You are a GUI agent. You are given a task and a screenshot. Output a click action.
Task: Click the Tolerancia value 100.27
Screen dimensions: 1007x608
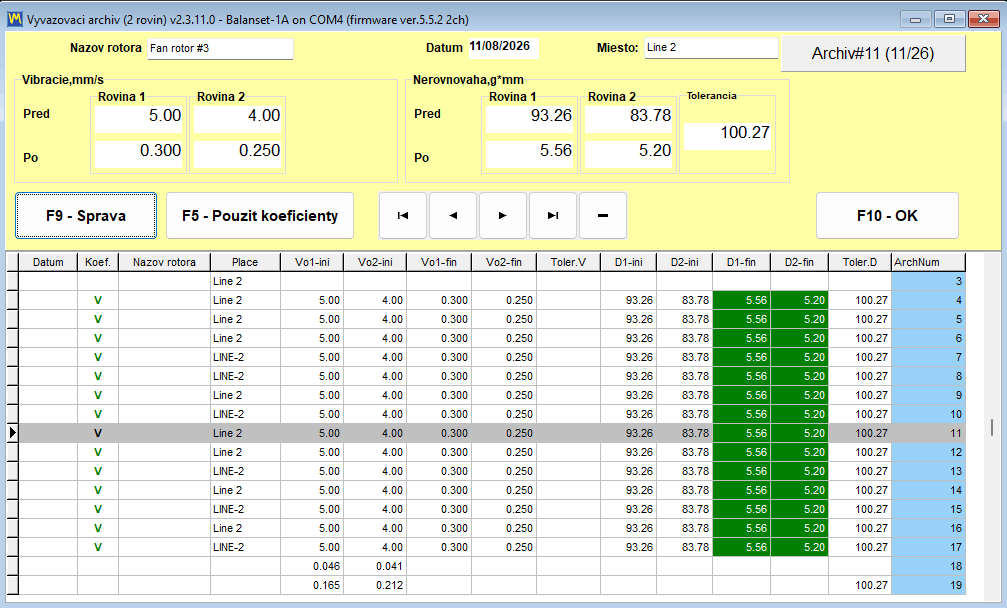point(728,135)
